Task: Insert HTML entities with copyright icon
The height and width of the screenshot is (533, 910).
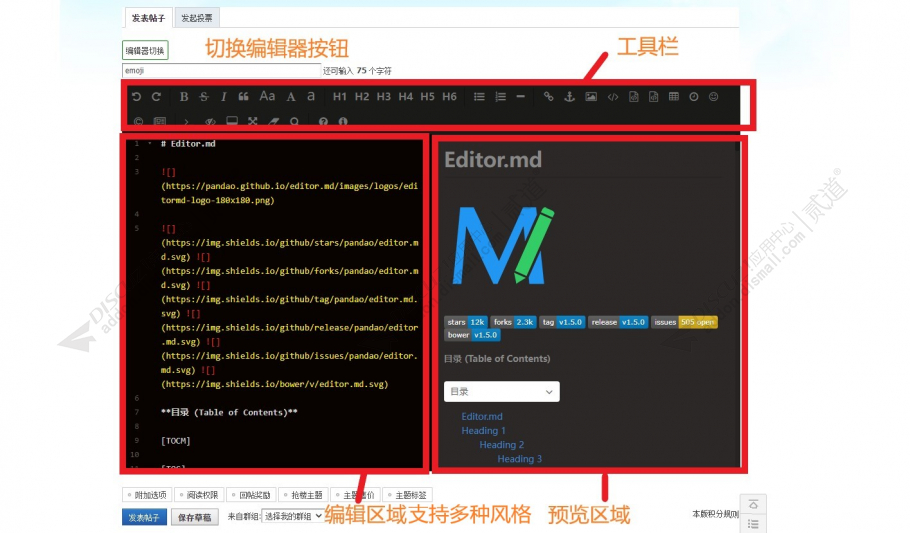Action: point(138,121)
